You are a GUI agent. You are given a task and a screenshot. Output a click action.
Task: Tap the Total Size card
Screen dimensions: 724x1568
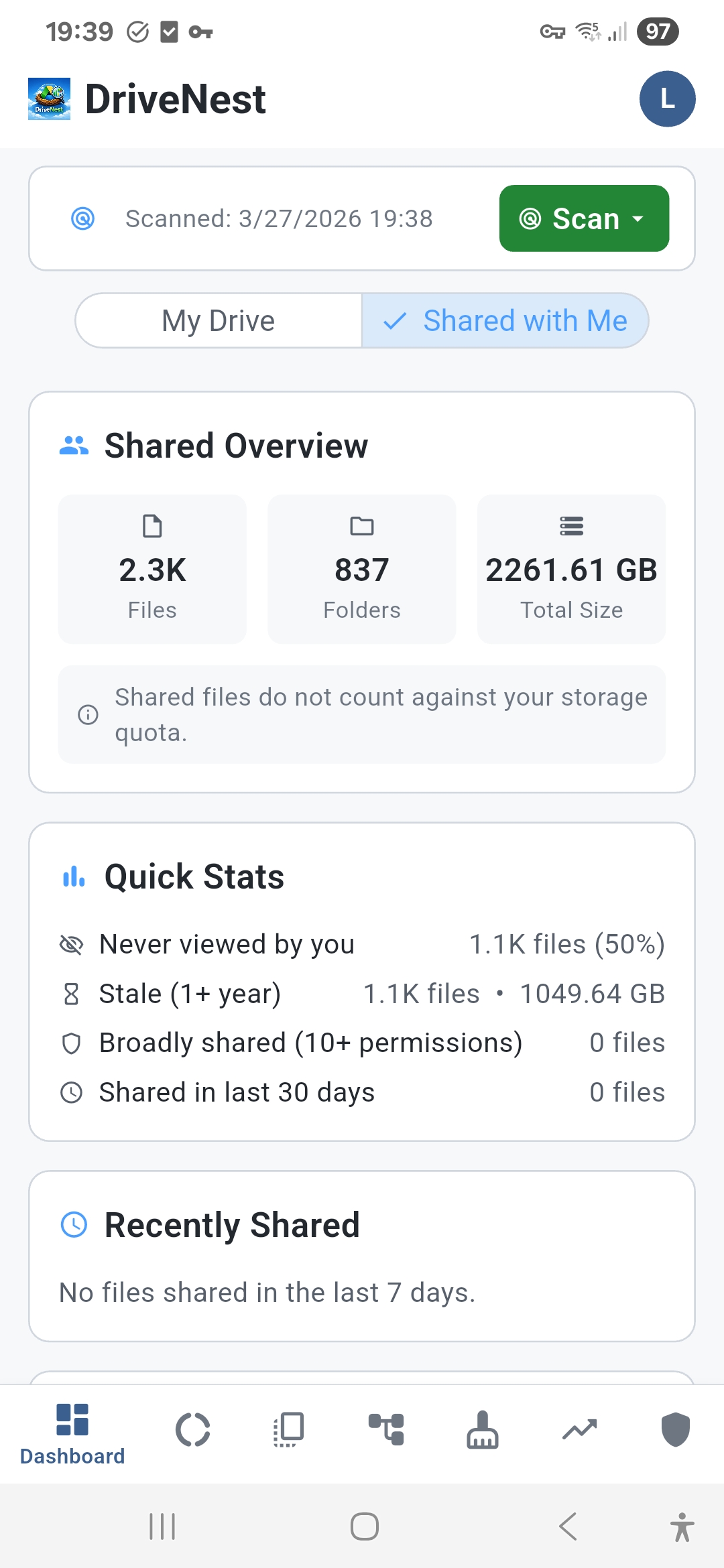click(x=571, y=569)
